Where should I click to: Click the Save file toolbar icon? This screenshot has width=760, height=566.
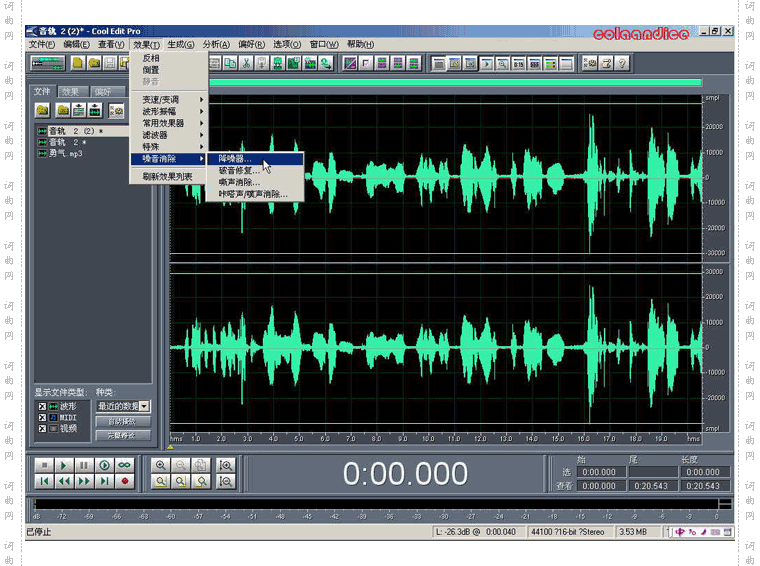coord(111,63)
